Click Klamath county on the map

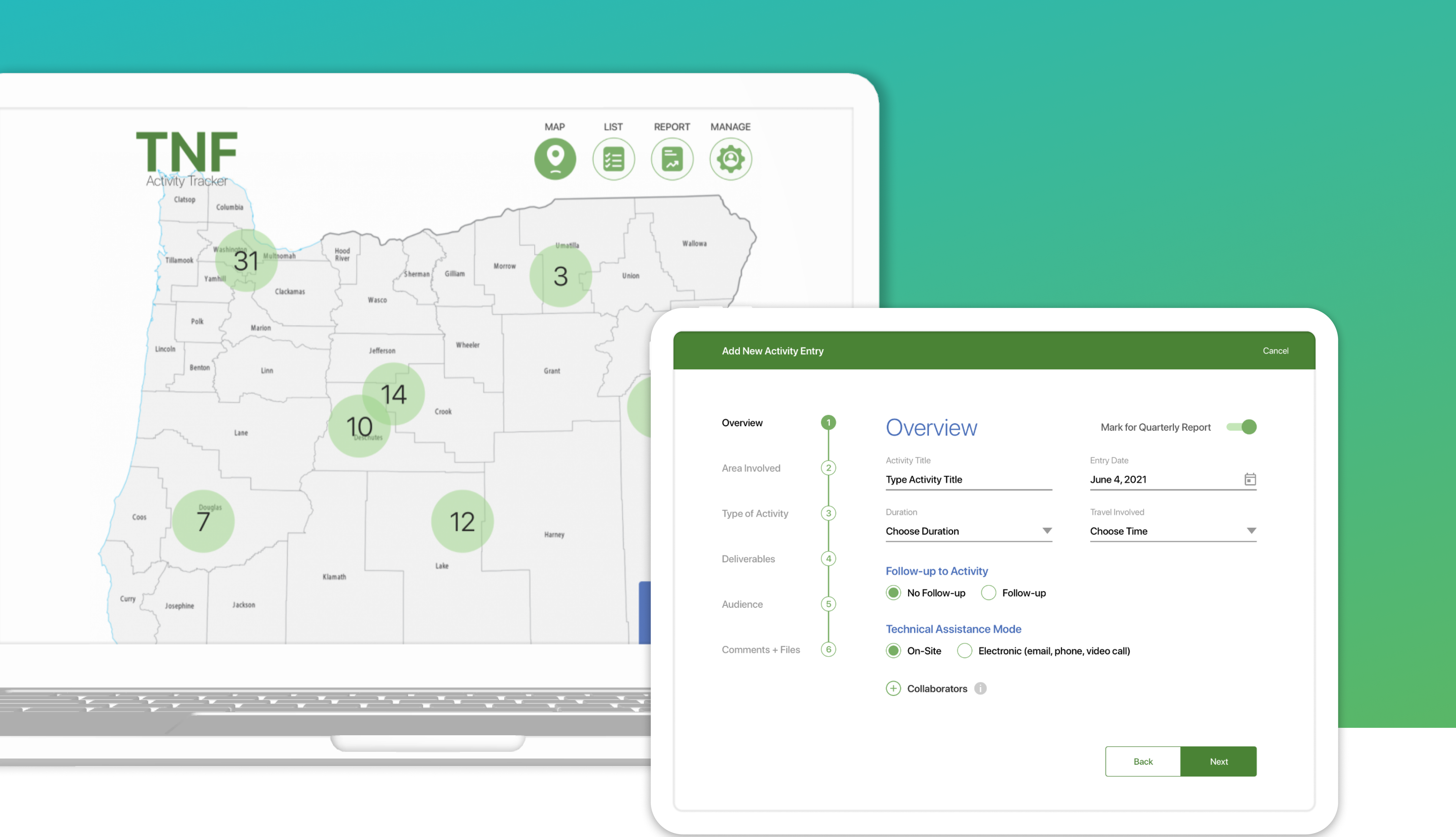click(x=334, y=577)
